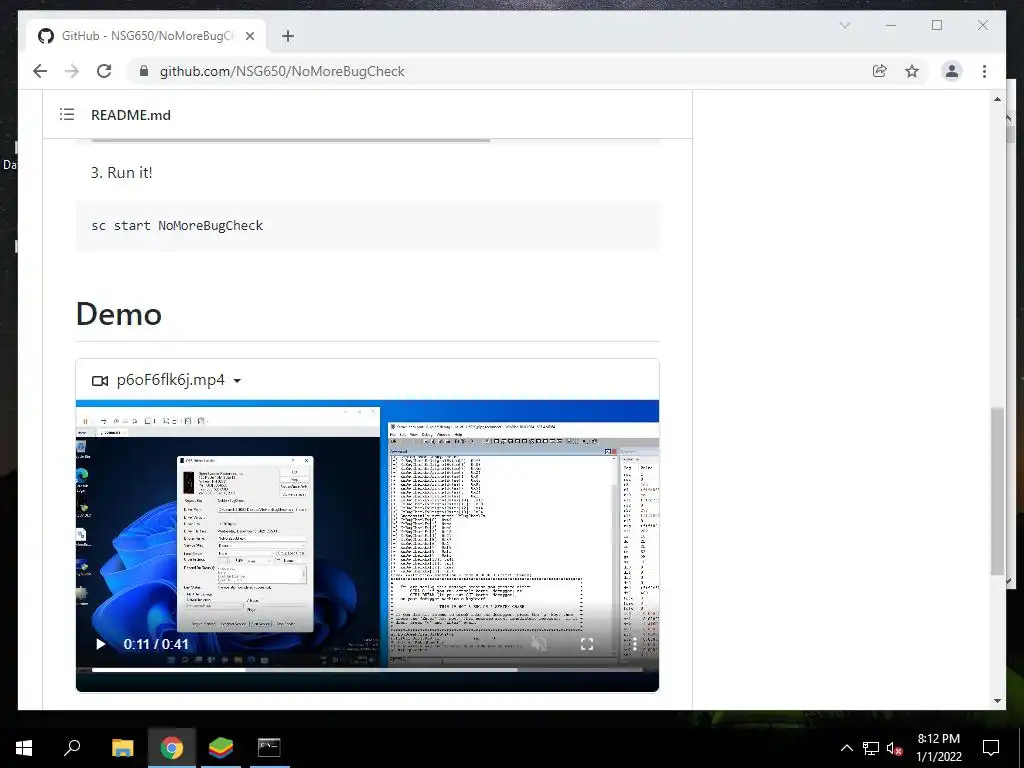Open the tab search chevron
The width and height of the screenshot is (1024, 768).
(x=845, y=25)
